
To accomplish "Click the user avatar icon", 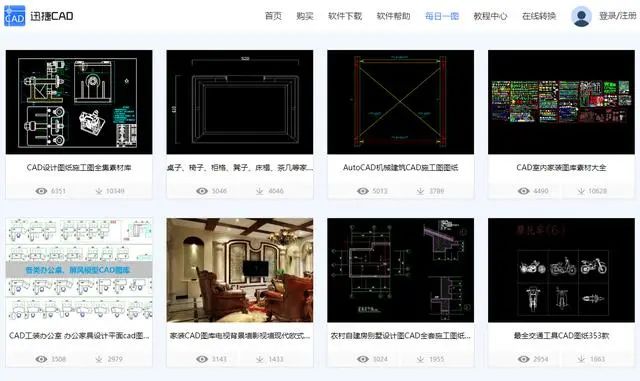I will [581, 16].
